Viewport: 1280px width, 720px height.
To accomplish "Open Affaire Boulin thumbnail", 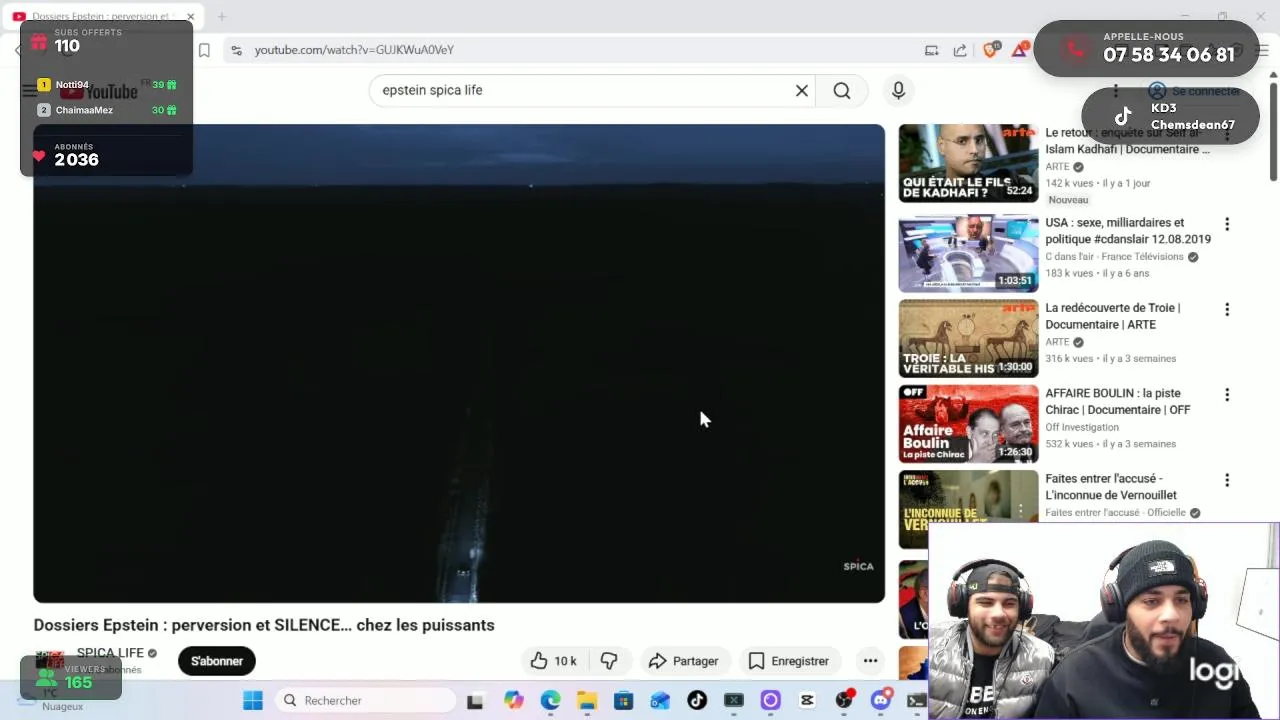I will 968,424.
